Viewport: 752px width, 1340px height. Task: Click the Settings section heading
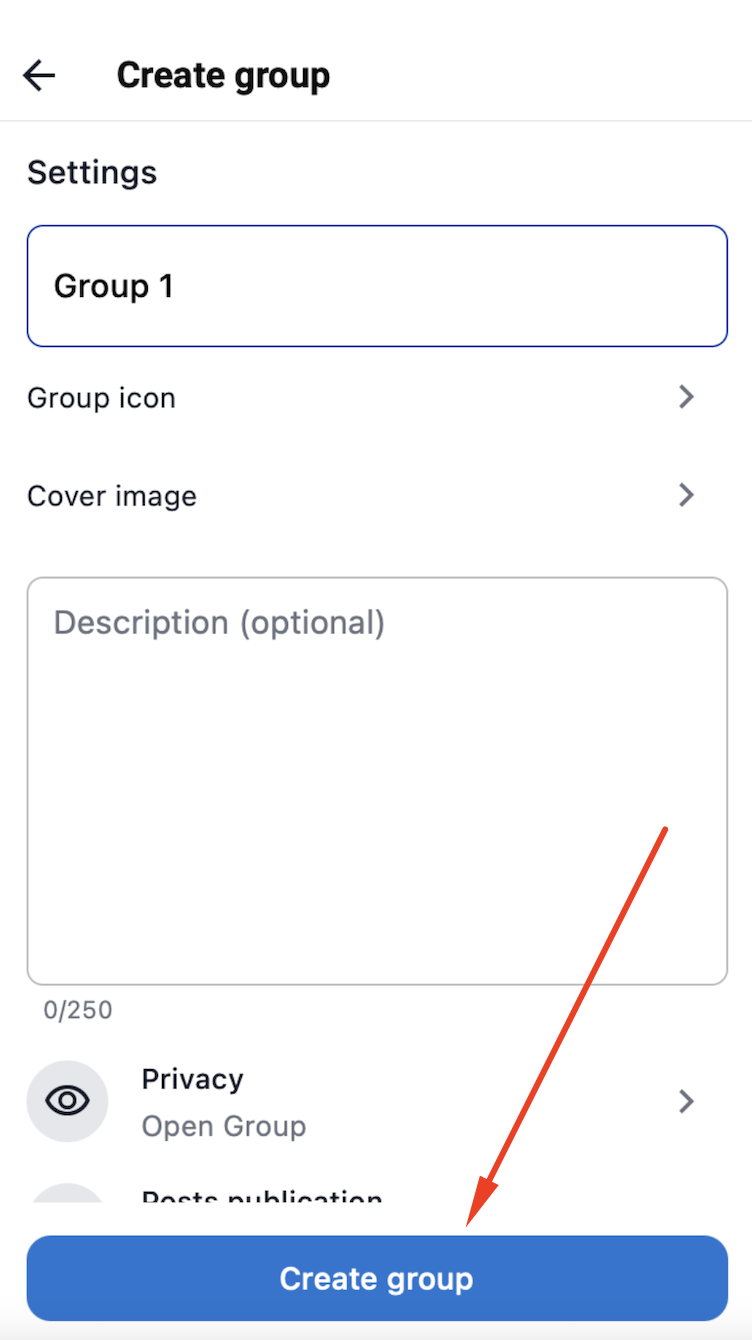coord(92,172)
